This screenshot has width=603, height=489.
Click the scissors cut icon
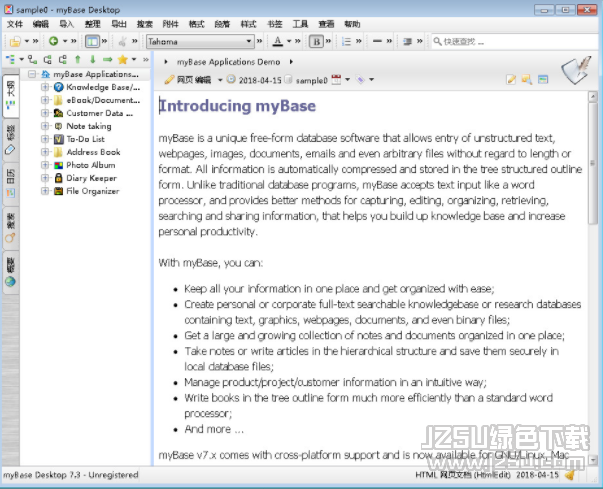[122, 41]
